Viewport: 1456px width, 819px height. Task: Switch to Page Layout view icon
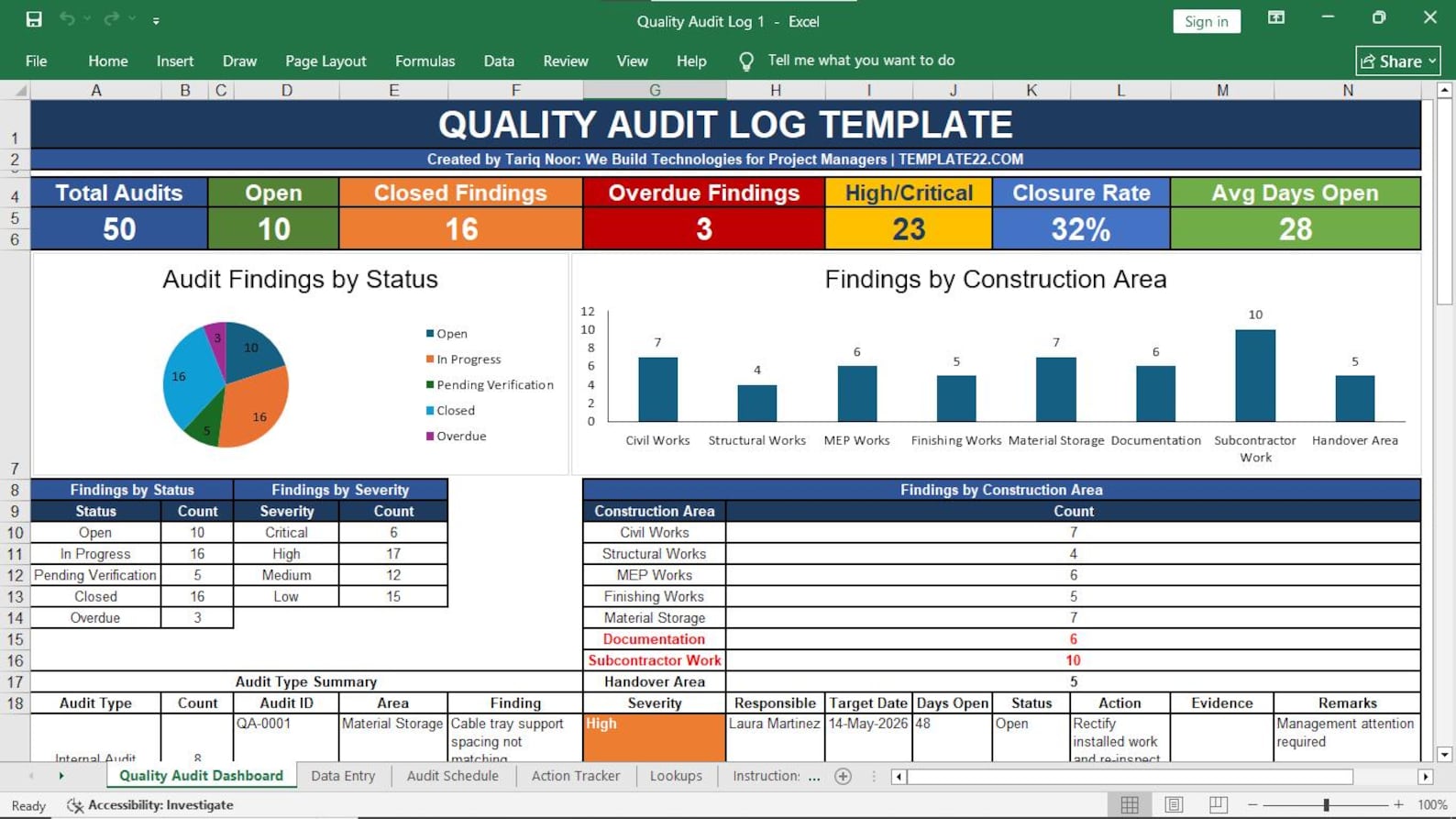point(1174,805)
